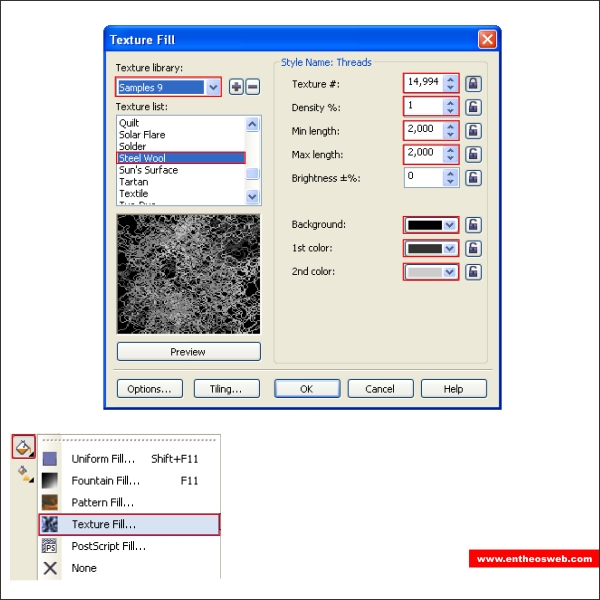Click the Uniform Fill purple square icon
The width and height of the screenshot is (600, 600).
[x=50, y=459]
